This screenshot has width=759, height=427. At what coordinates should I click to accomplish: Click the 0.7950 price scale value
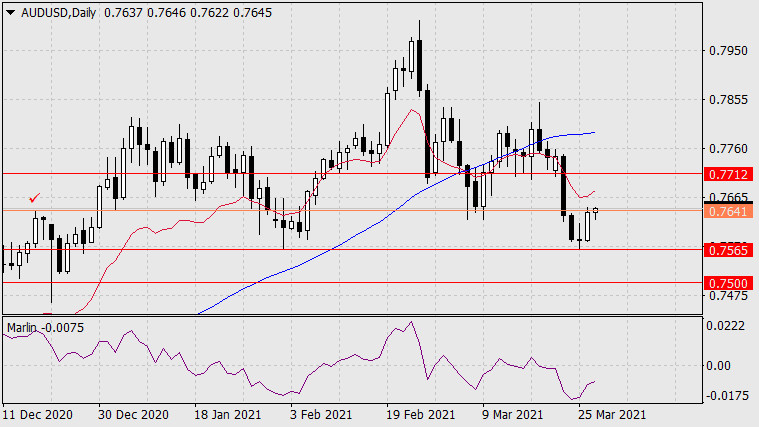click(728, 51)
